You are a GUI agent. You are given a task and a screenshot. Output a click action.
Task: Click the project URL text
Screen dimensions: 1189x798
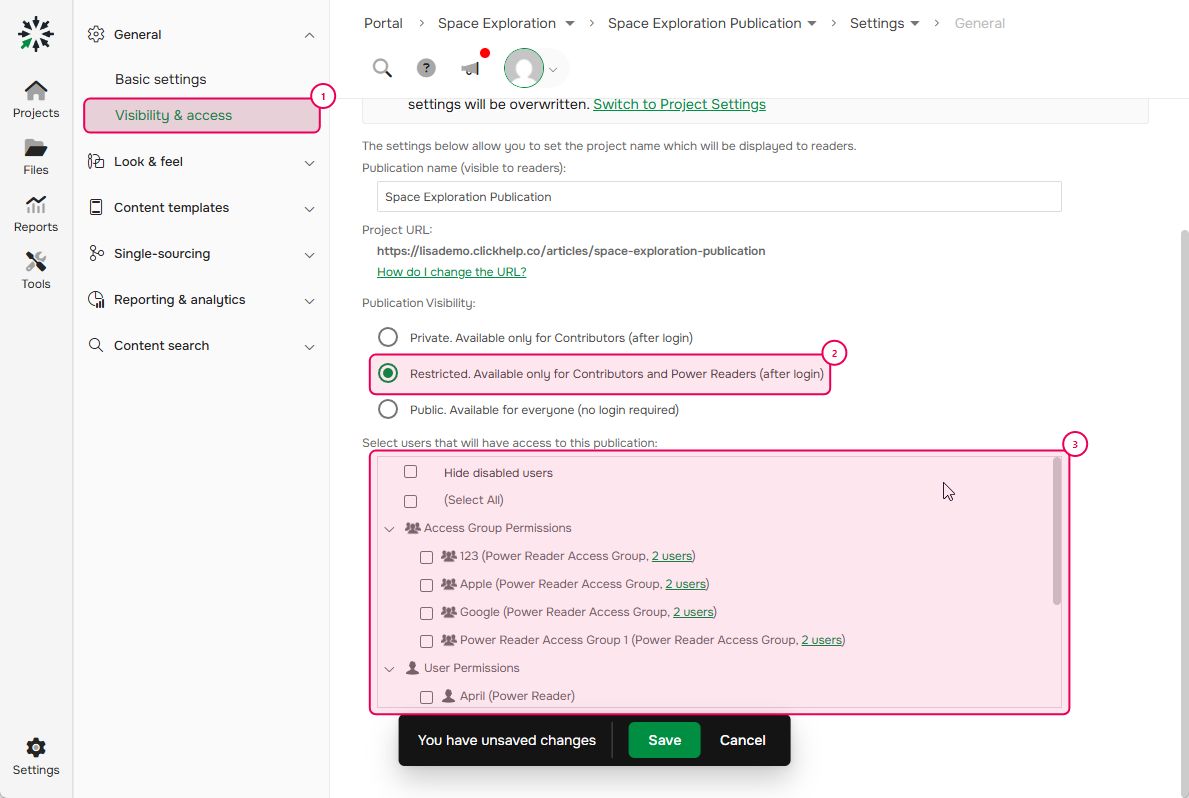pos(571,251)
